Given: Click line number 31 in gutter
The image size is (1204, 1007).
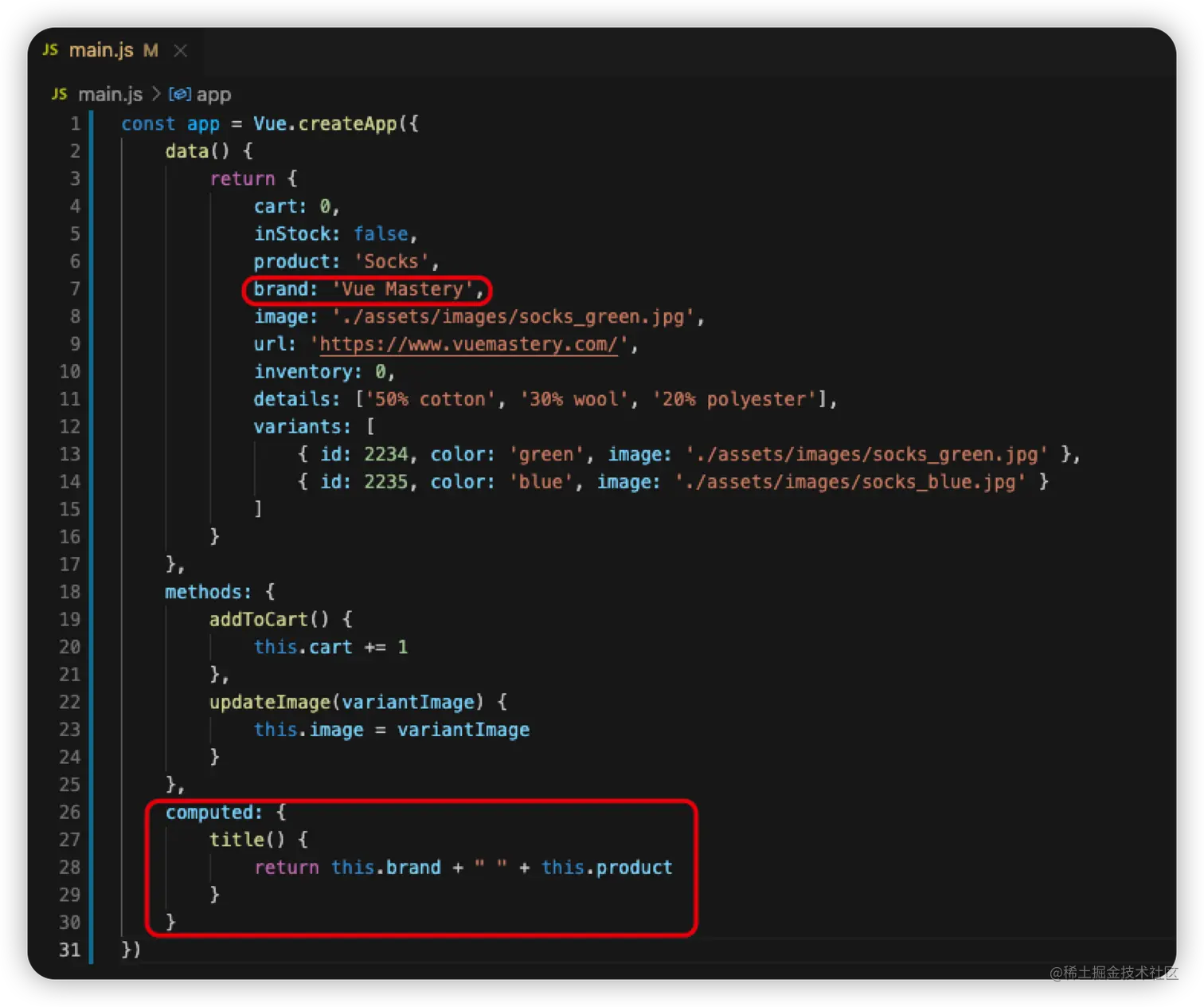Looking at the screenshot, I should click(70, 950).
